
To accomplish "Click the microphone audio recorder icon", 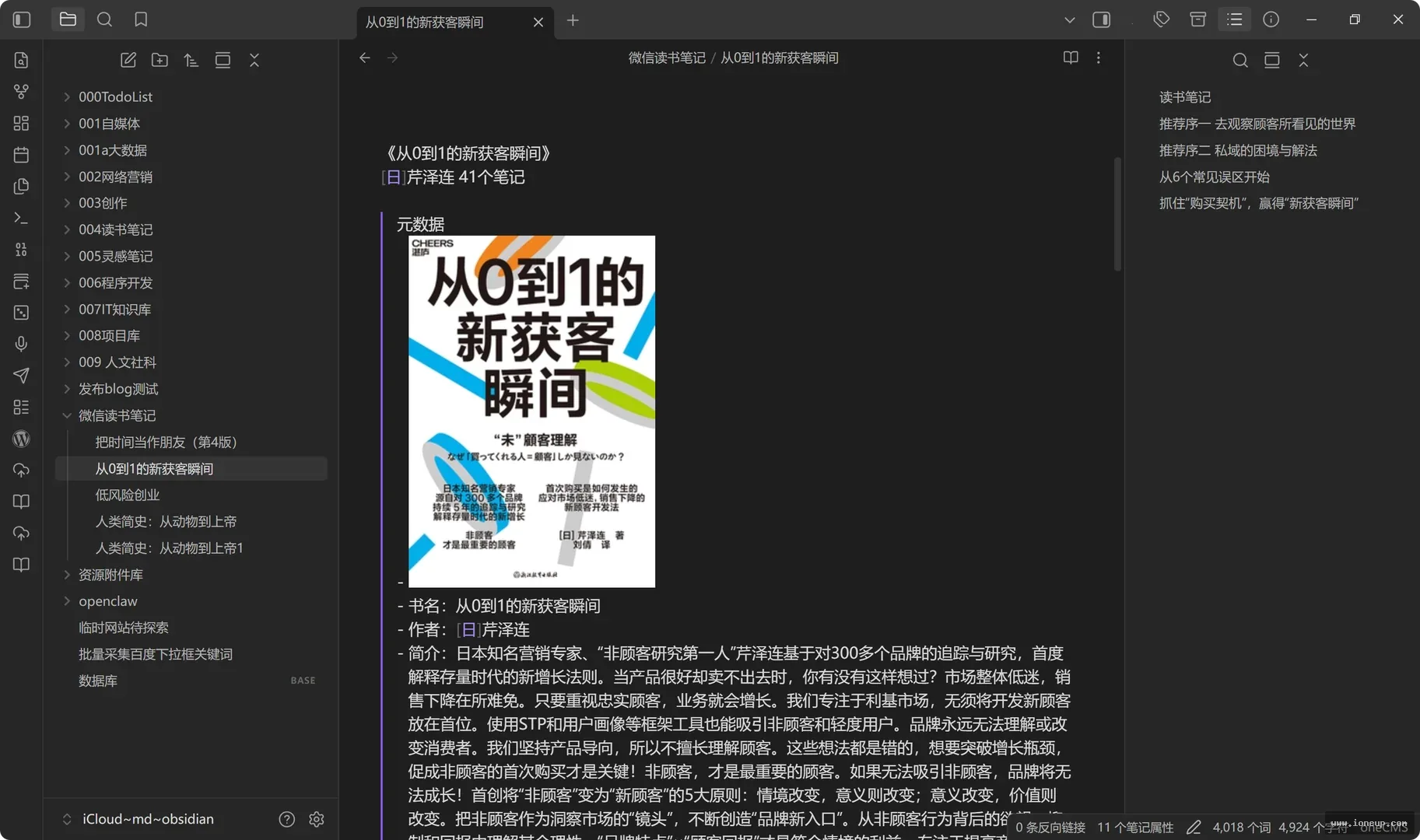I will click(x=21, y=344).
